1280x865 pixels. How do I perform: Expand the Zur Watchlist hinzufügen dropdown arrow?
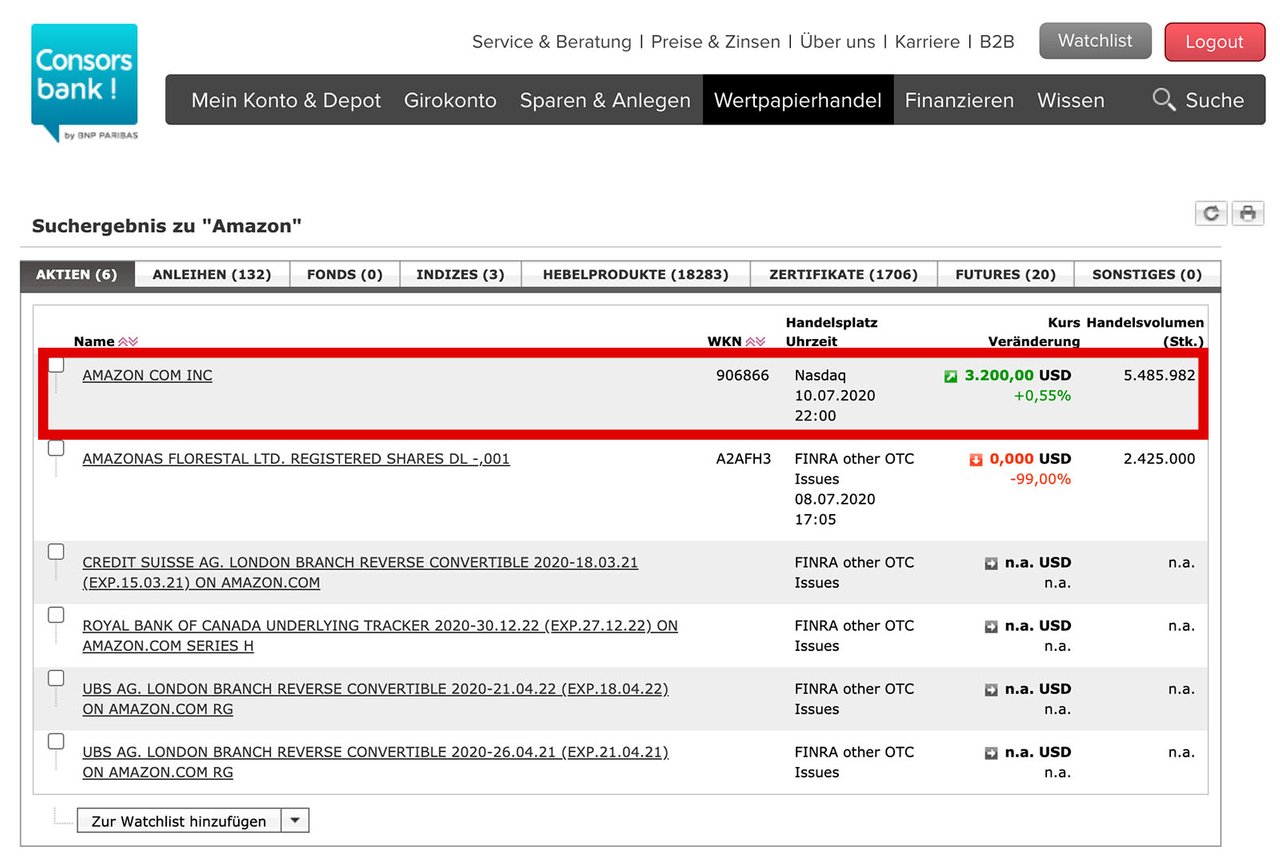pos(295,821)
